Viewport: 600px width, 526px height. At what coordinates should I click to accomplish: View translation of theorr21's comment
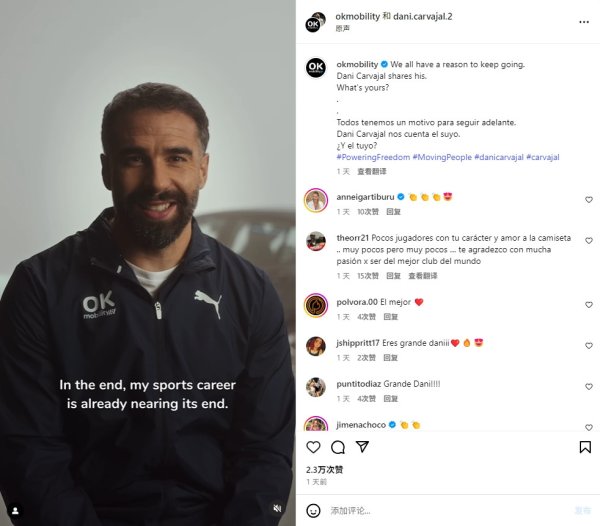[423, 276]
